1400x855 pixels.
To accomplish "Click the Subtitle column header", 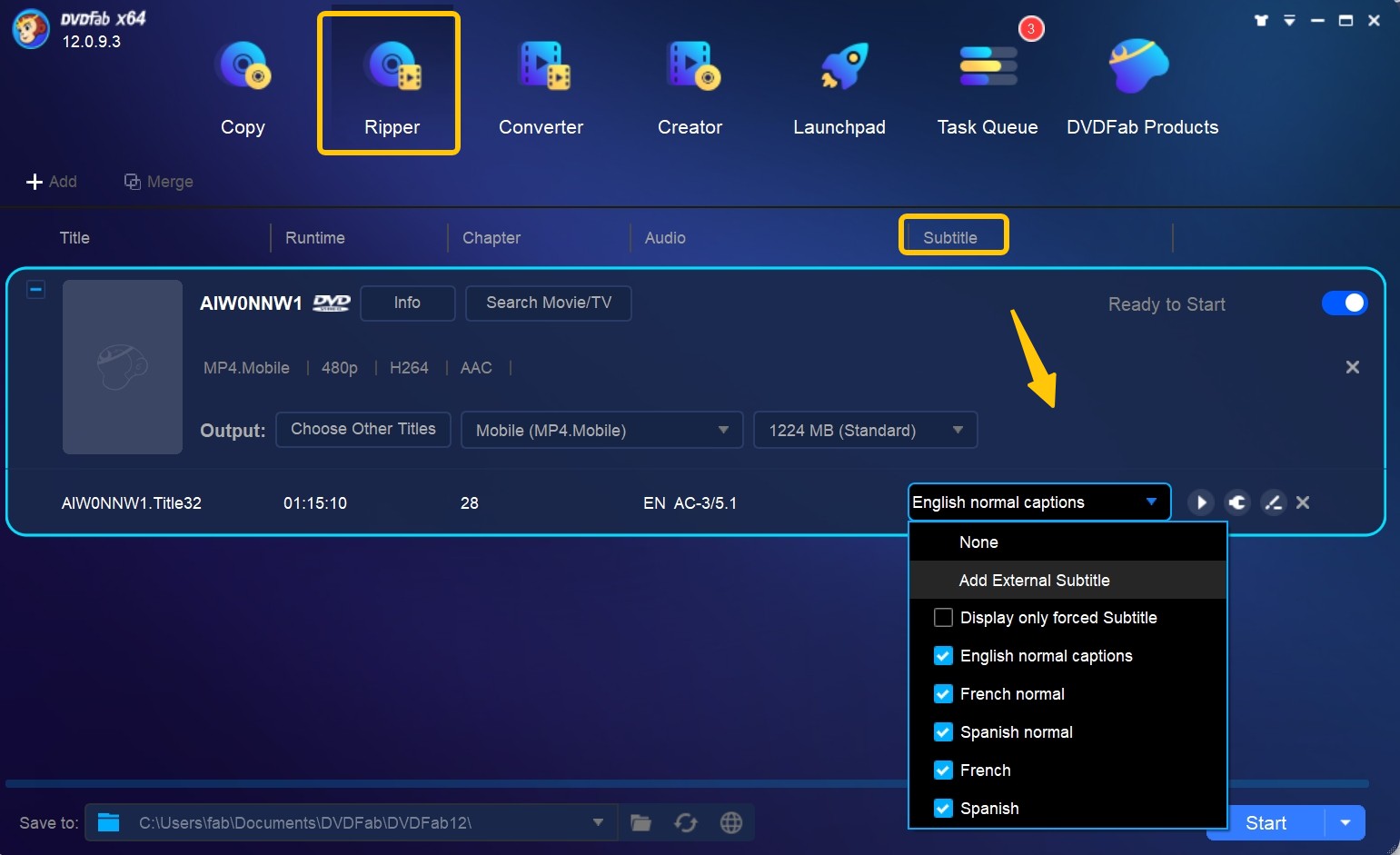I will [x=950, y=238].
